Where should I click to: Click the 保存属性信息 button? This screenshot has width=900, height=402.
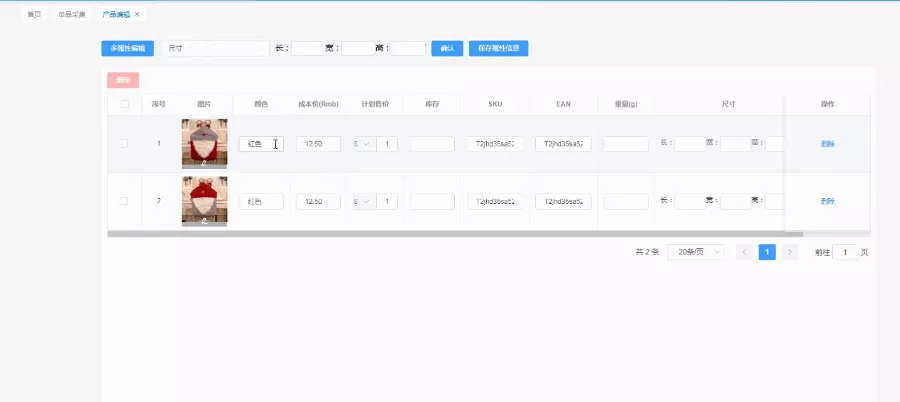(x=498, y=48)
